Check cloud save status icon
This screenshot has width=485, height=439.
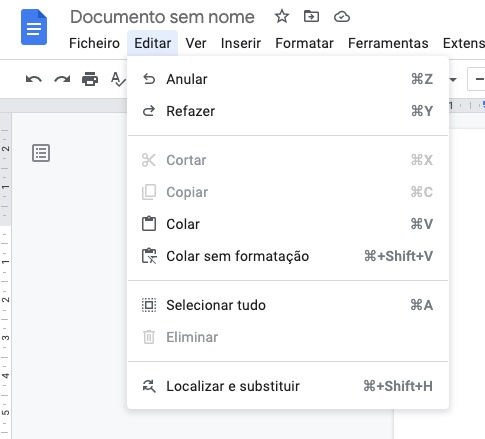coord(342,16)
